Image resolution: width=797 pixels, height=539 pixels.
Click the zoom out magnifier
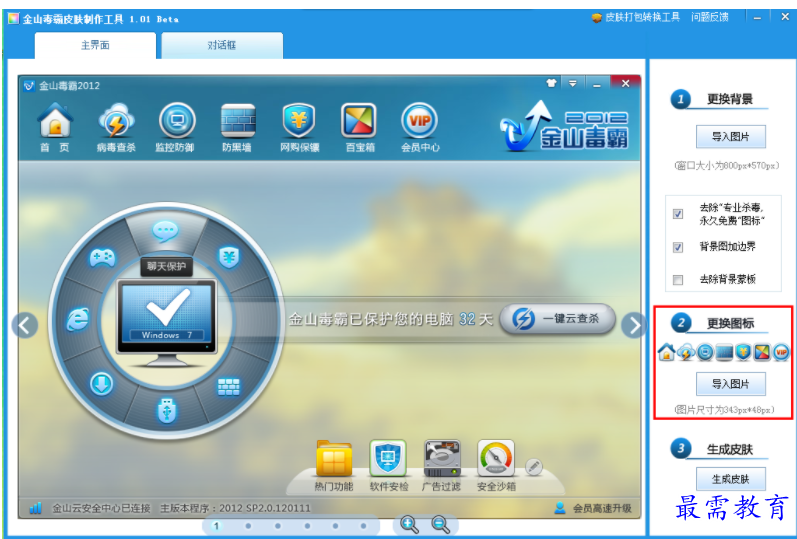[x=440, y=525]
